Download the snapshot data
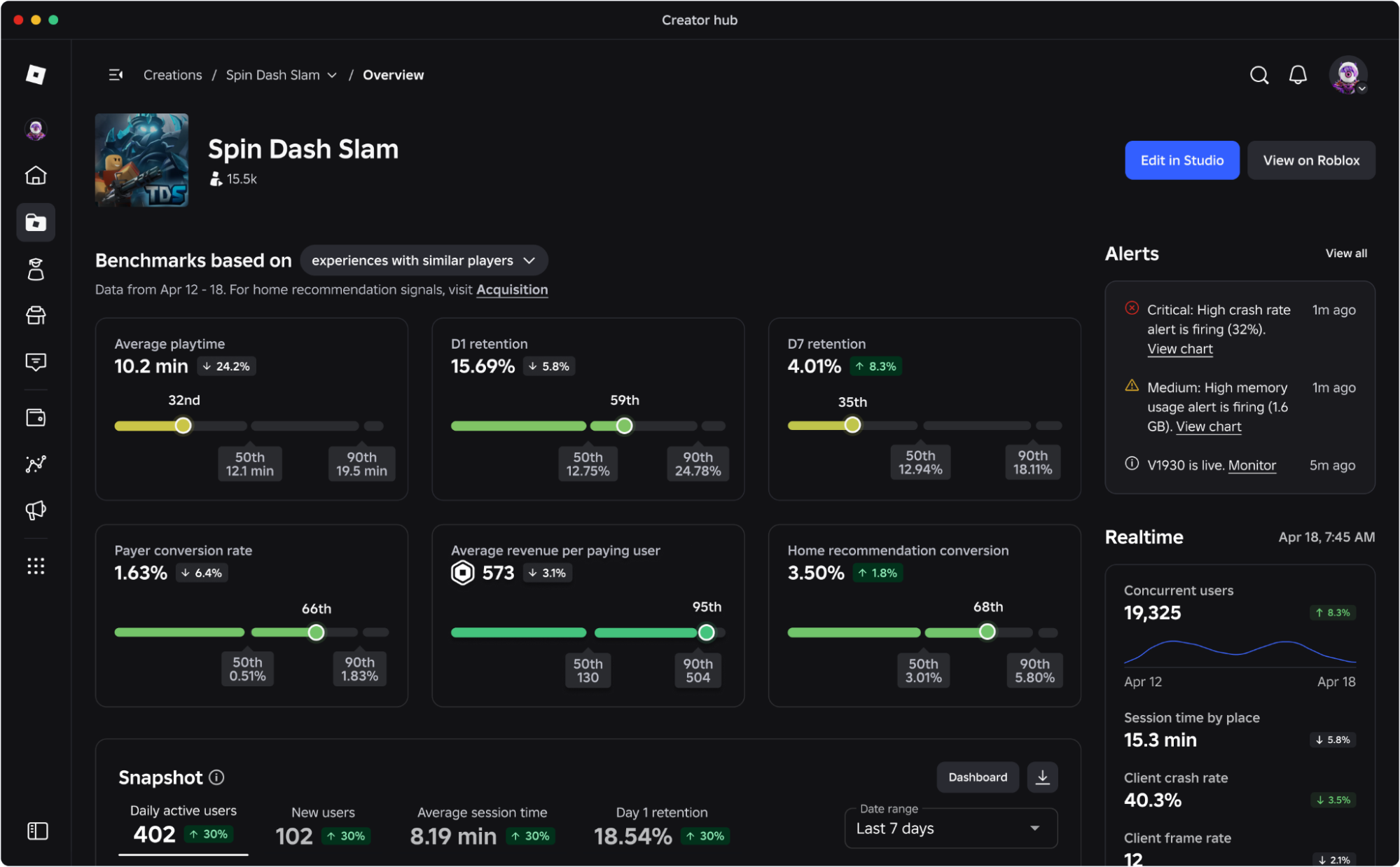Image resolution: width=1400 pixels, height=867 pixels. [x=1042, y=777]
